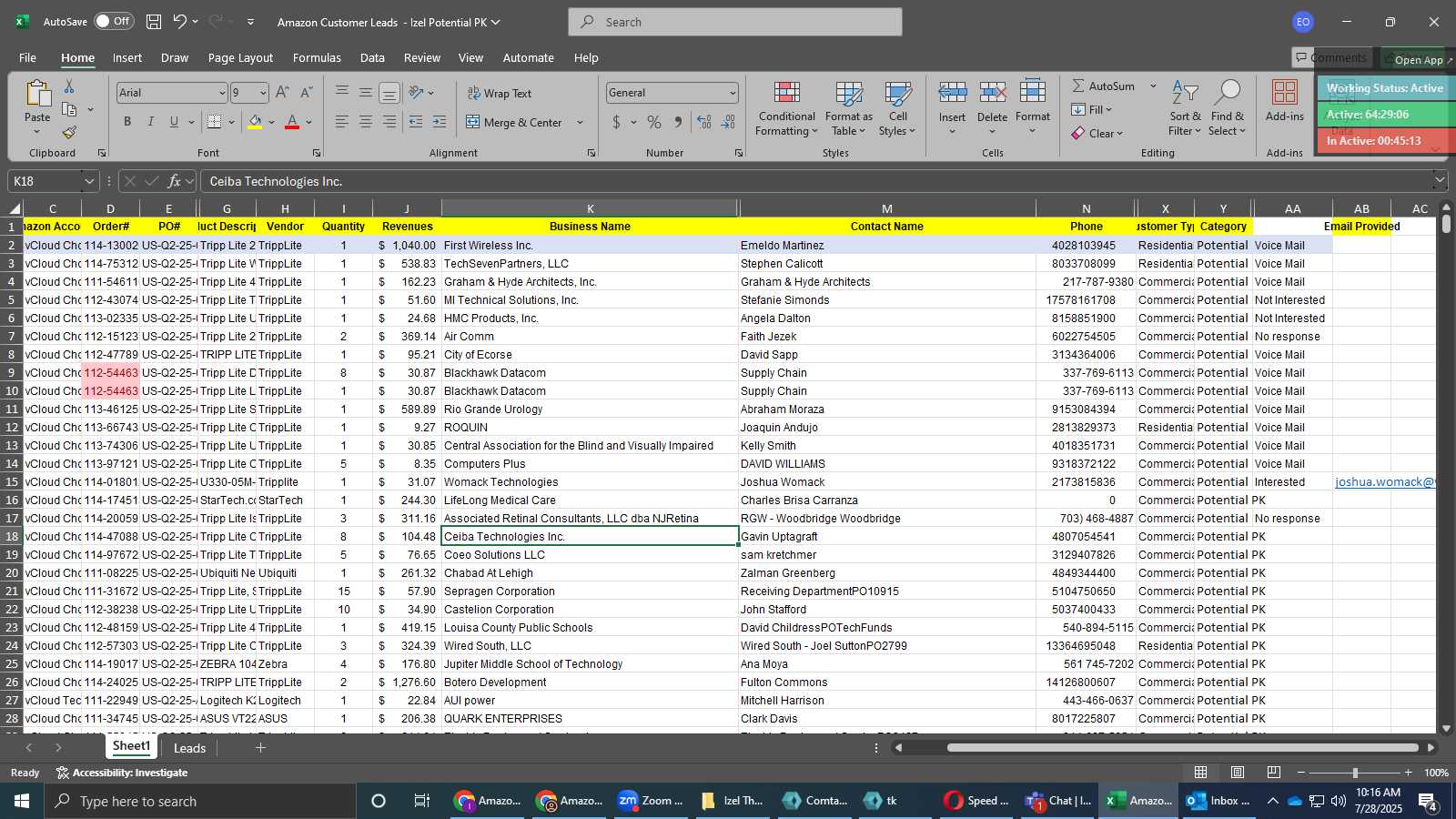Image resolution: width=1456 pixels, height=819 pixels.
Task: Click the Font Color red swatch
Action: point(292,122)
